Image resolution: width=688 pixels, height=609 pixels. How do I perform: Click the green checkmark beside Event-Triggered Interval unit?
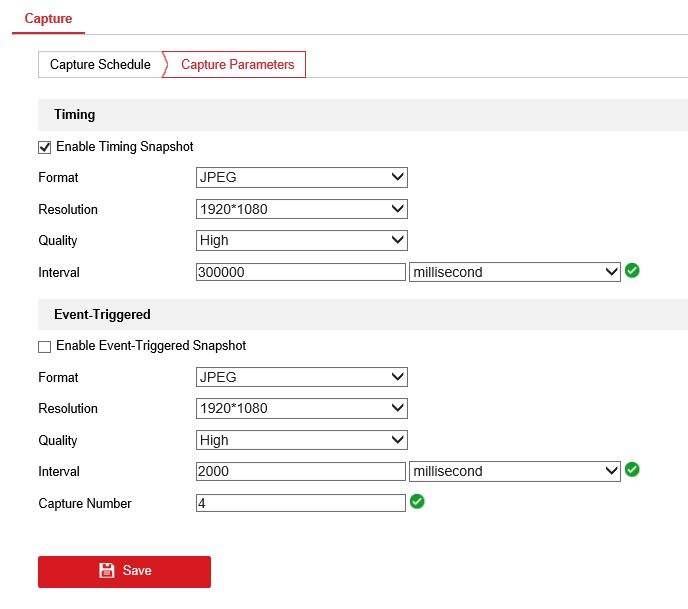(632, 470)
